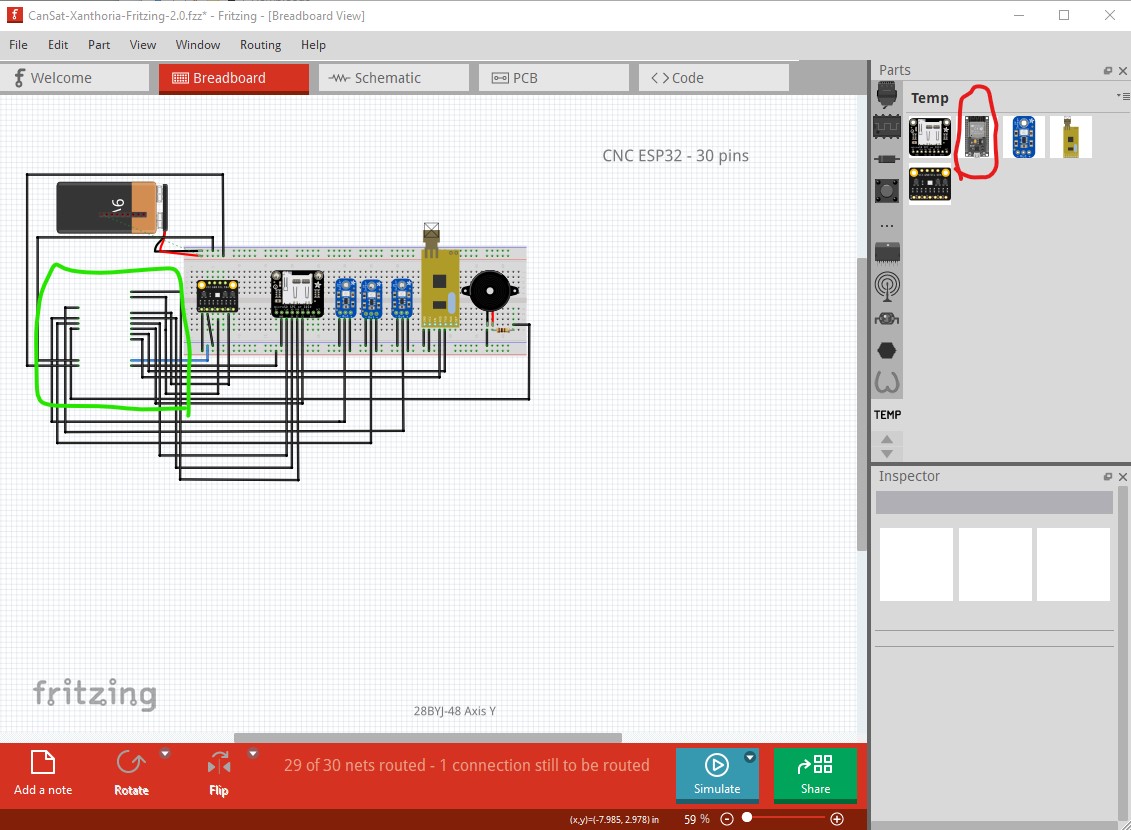Click the Rotate tool icon
Screen dimensions: 1131x830
point(131,763)
